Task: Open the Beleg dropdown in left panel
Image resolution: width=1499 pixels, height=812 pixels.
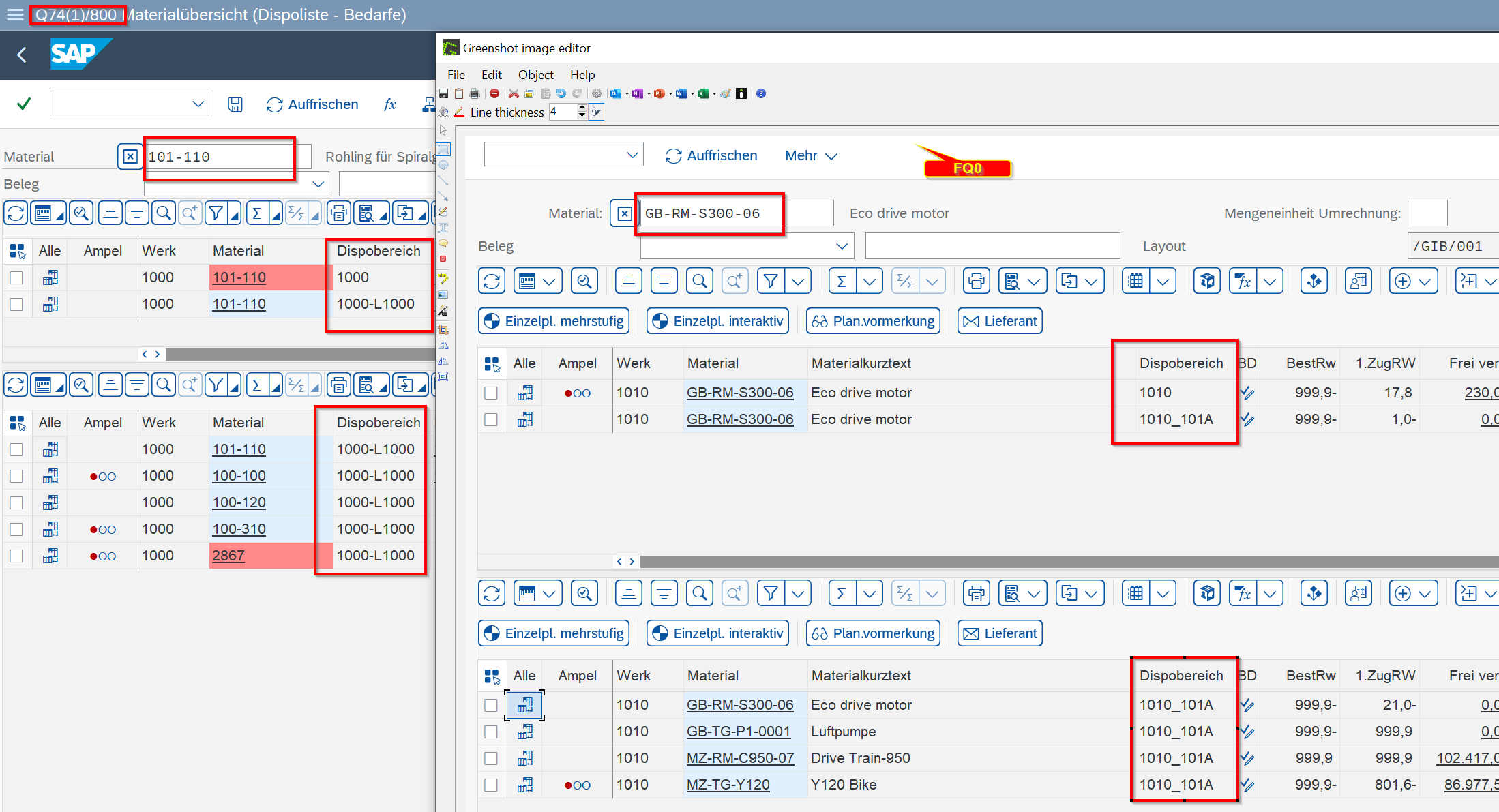Action: click(x=318, y=184)
